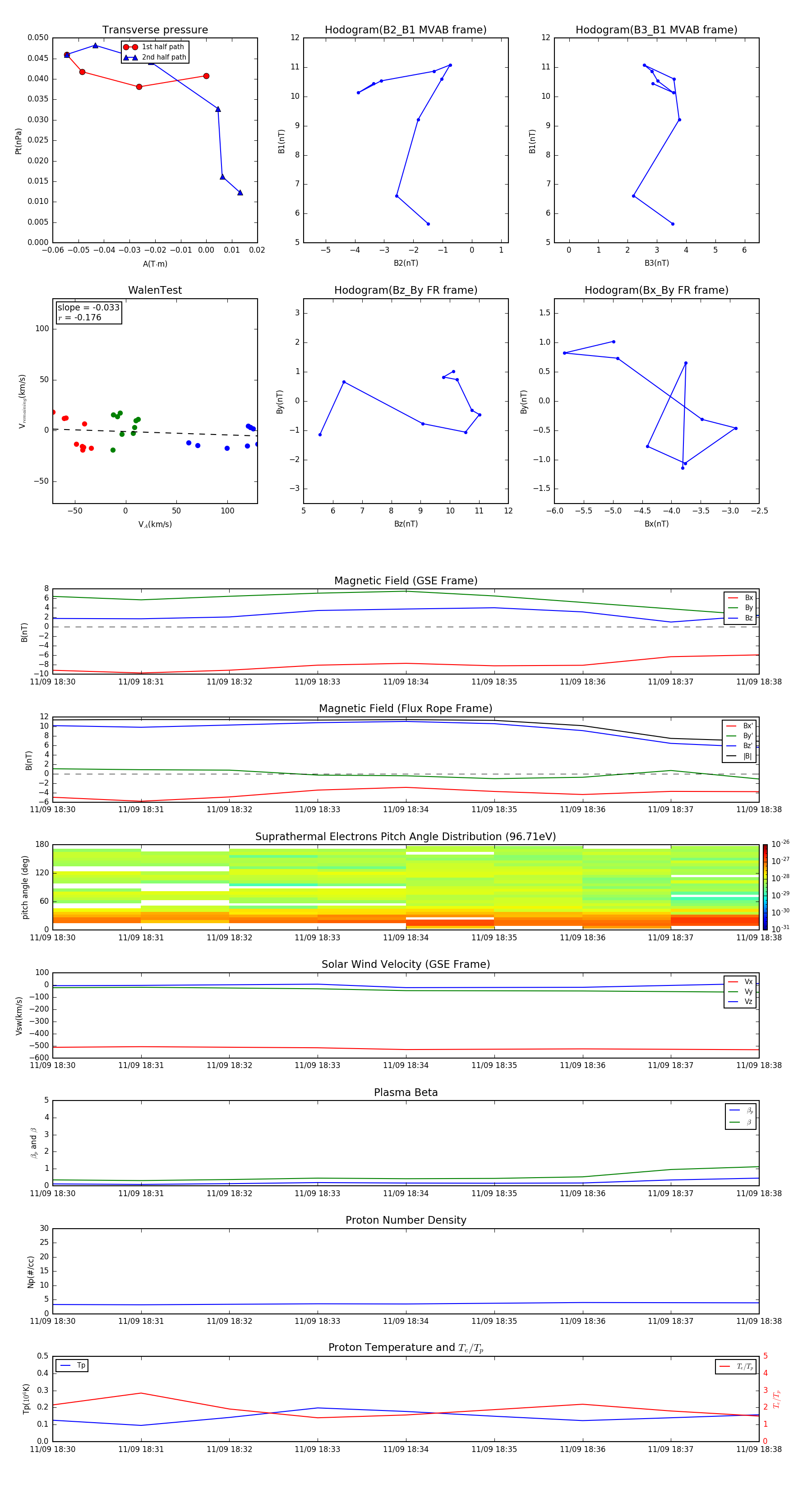Click the "Tp(10^6K)" y-axis label
Image resolution: width=812 pixels, height=1489 pixels.
coord(26,1399)
